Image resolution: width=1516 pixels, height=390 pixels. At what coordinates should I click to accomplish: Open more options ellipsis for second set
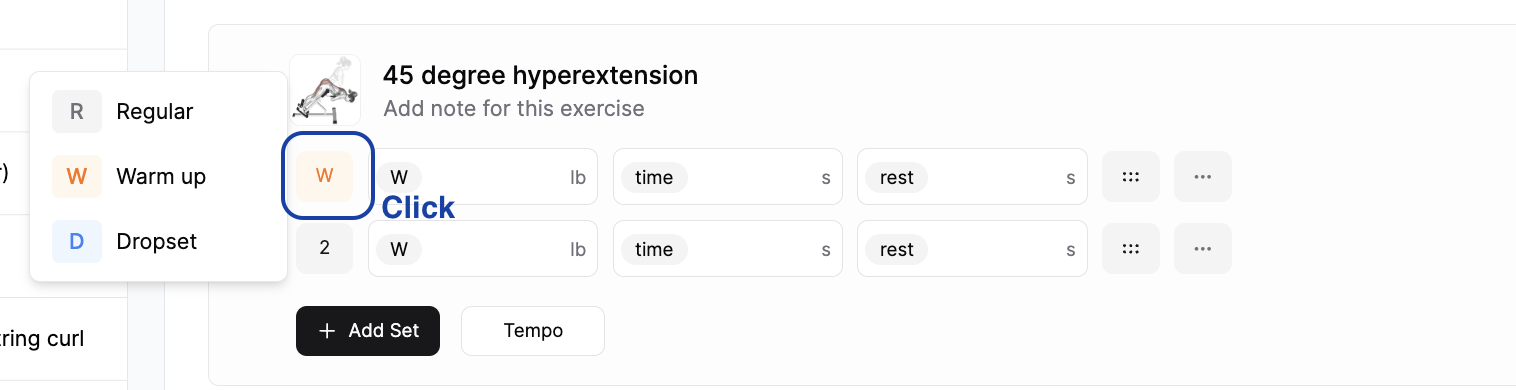click(x=1203, y=249)
